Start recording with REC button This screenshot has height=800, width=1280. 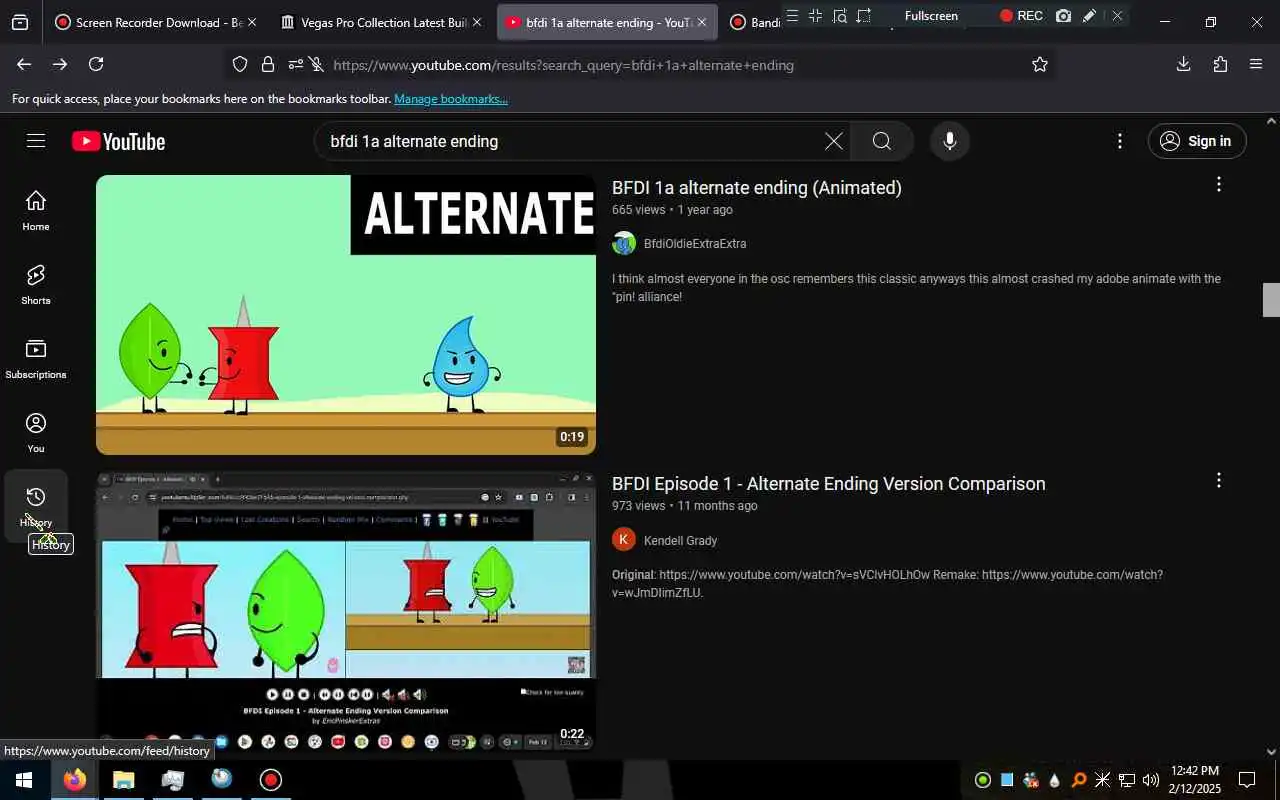(x=1021, y=16)
